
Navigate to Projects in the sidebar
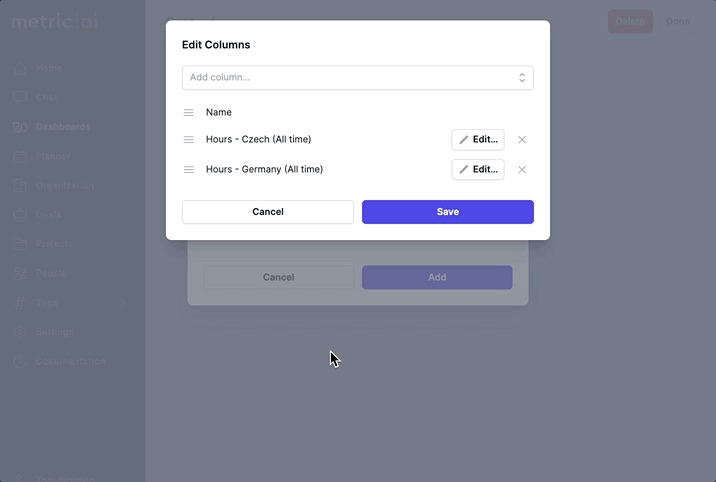coord(54,244)
